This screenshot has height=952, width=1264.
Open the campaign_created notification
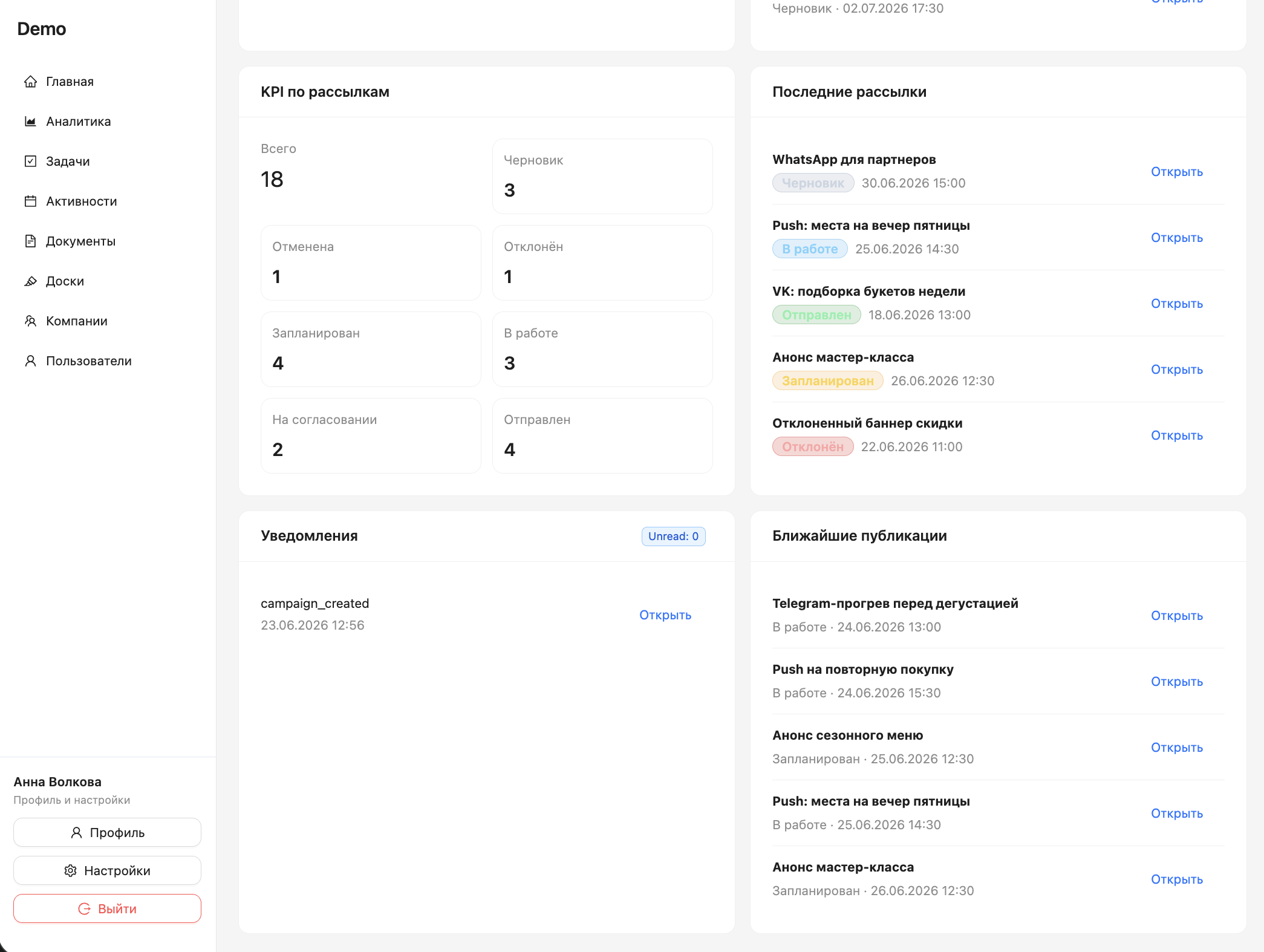(x=665, y=615)
